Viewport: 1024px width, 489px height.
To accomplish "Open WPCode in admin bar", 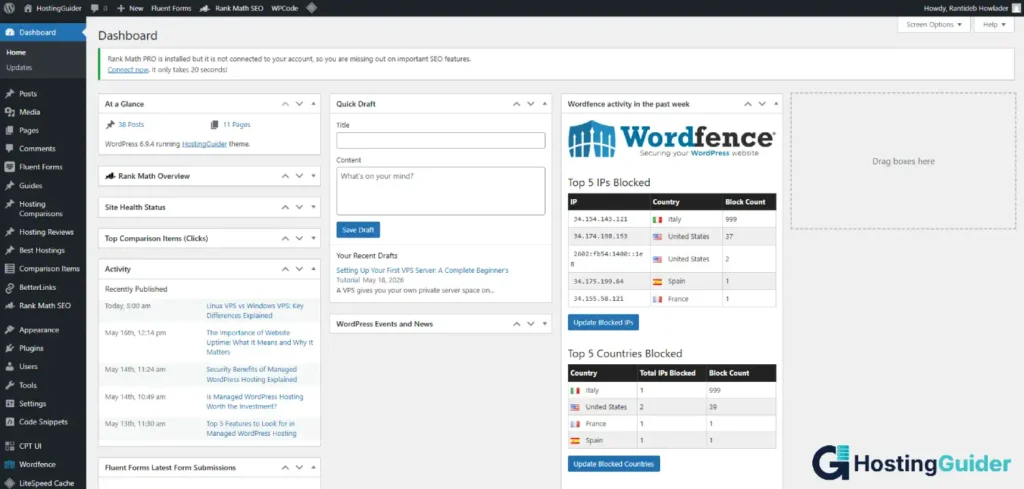I will pos(285,8).
